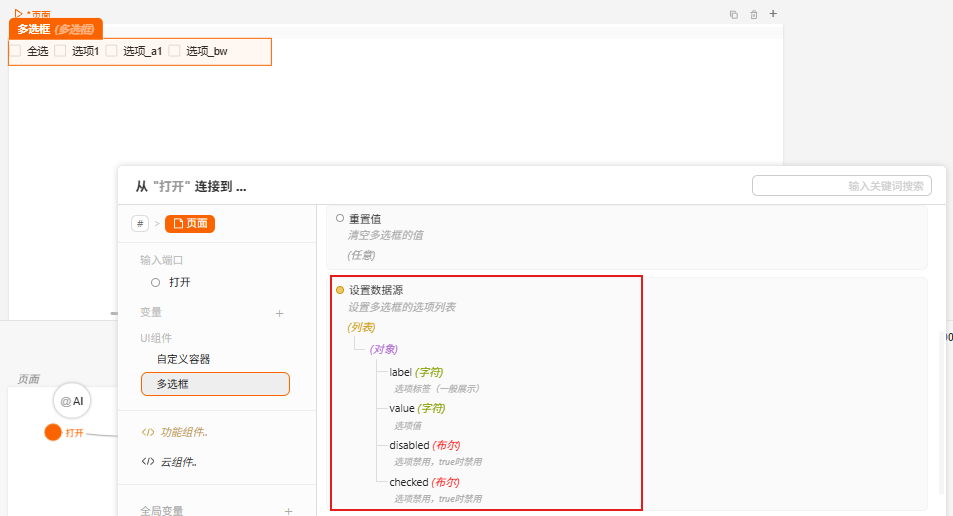The image size is (953, 516).
Task: Click the trash delete icon above the canvas
Action: [754, 15]
